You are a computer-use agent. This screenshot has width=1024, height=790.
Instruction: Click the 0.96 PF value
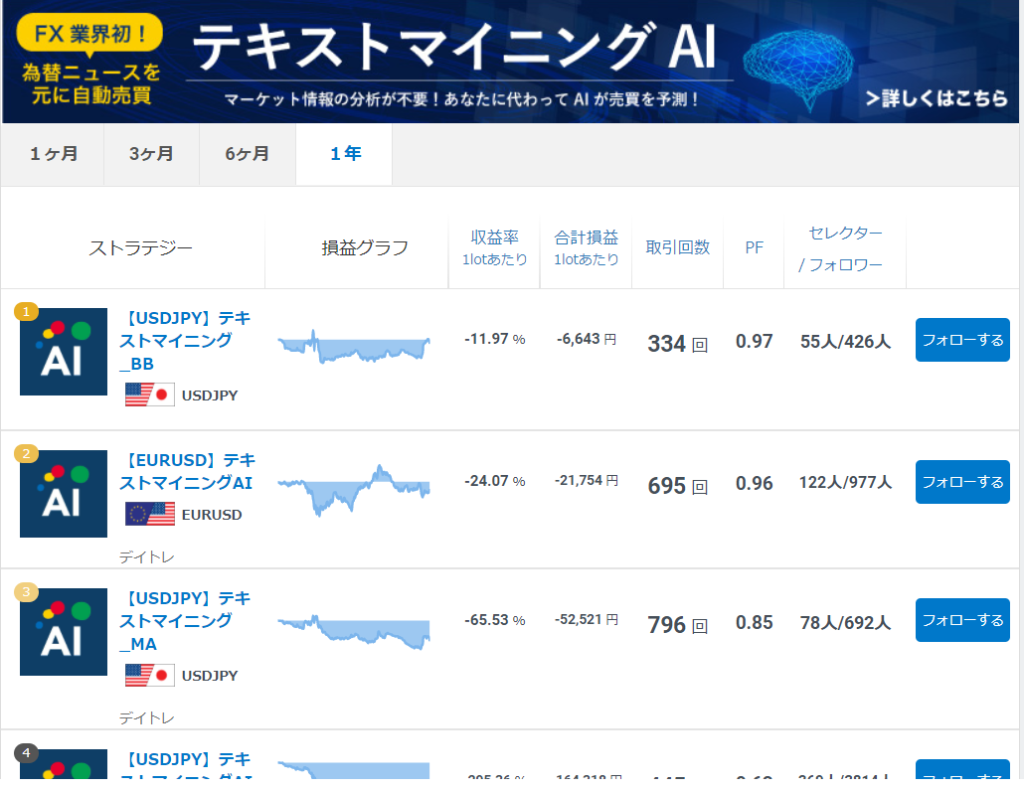[x=754, y=483]
